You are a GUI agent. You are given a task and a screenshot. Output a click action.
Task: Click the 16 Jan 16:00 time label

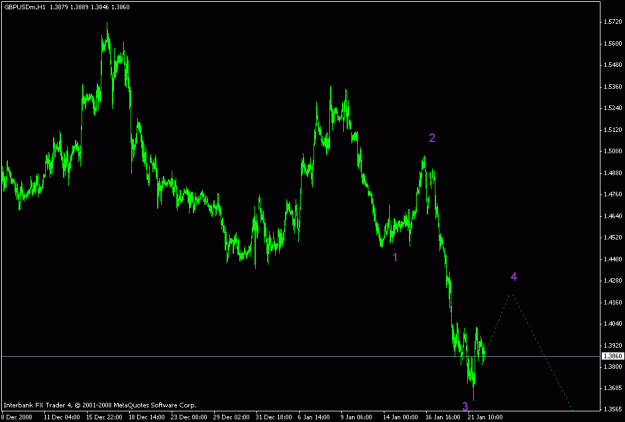443,417
